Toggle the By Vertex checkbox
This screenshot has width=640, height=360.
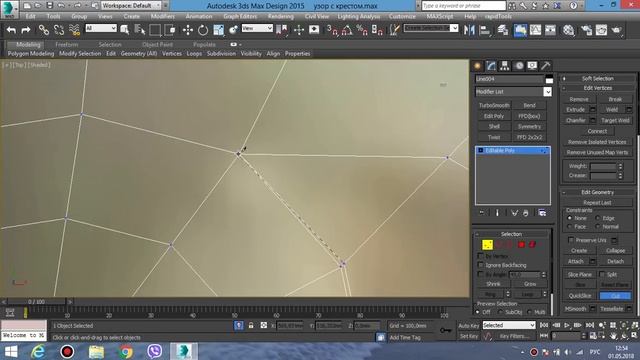click(x=480, y=256)
